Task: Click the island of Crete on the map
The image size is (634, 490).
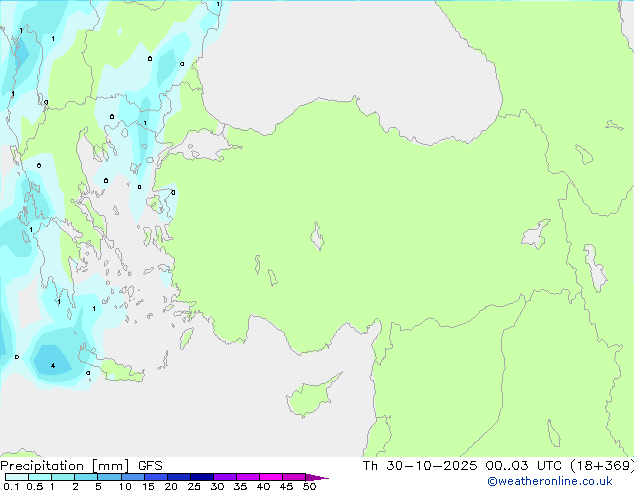Action: click(121, 371)
